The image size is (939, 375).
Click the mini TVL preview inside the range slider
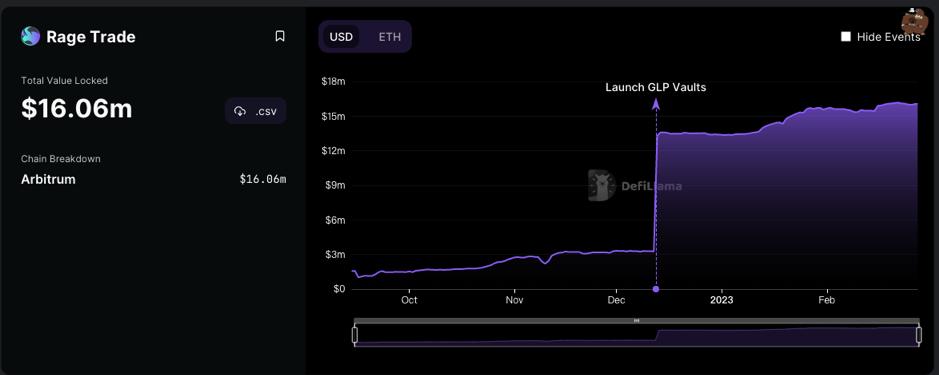pyautogui.click(x=637, y=336)
